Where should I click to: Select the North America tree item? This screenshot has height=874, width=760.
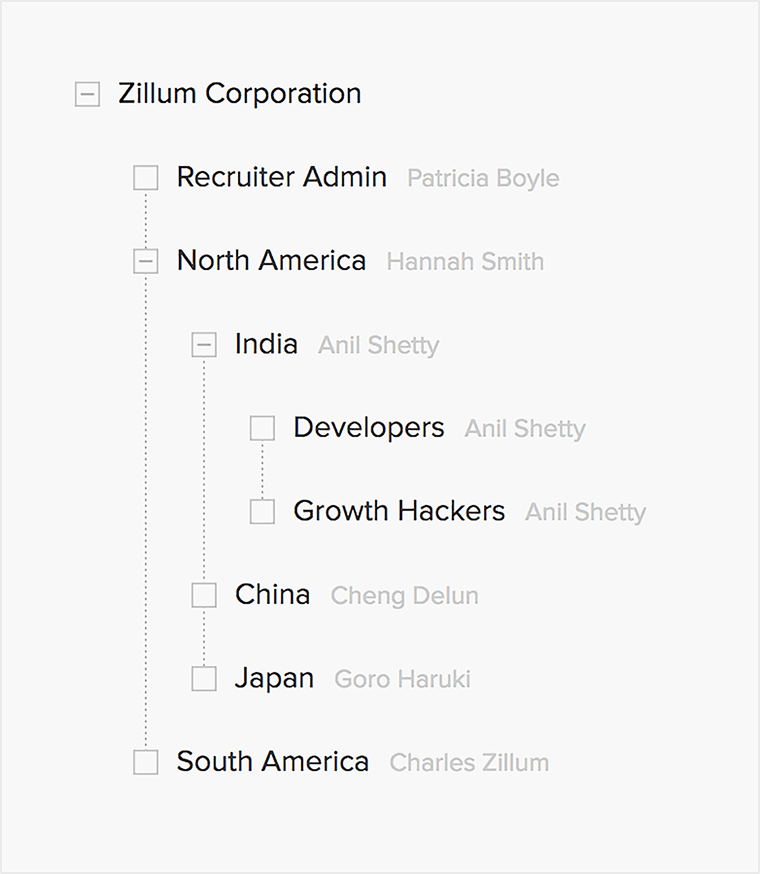[271, 261]
